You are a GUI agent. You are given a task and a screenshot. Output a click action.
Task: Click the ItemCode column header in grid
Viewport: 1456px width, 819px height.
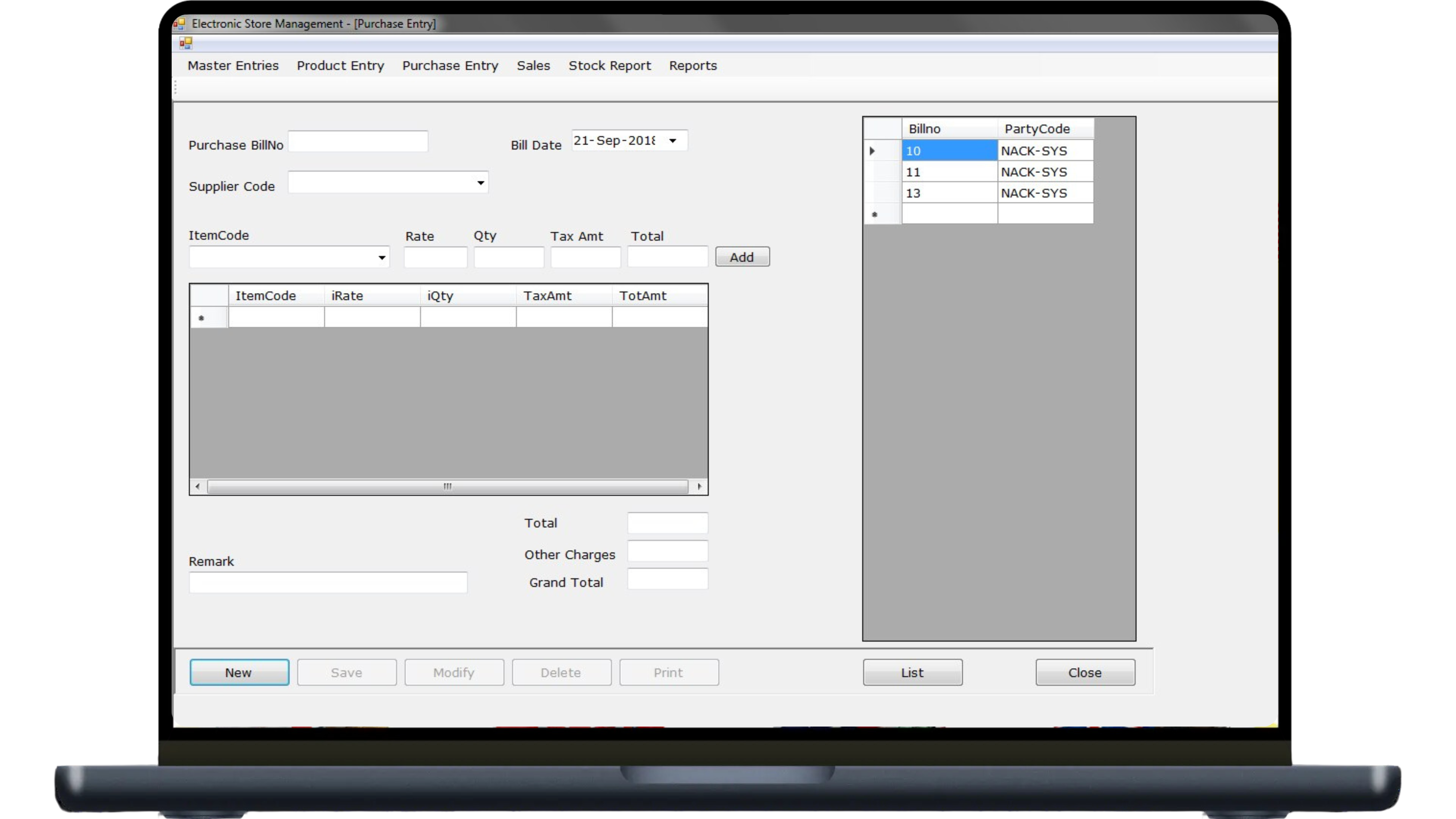click(x=276, y=296)
